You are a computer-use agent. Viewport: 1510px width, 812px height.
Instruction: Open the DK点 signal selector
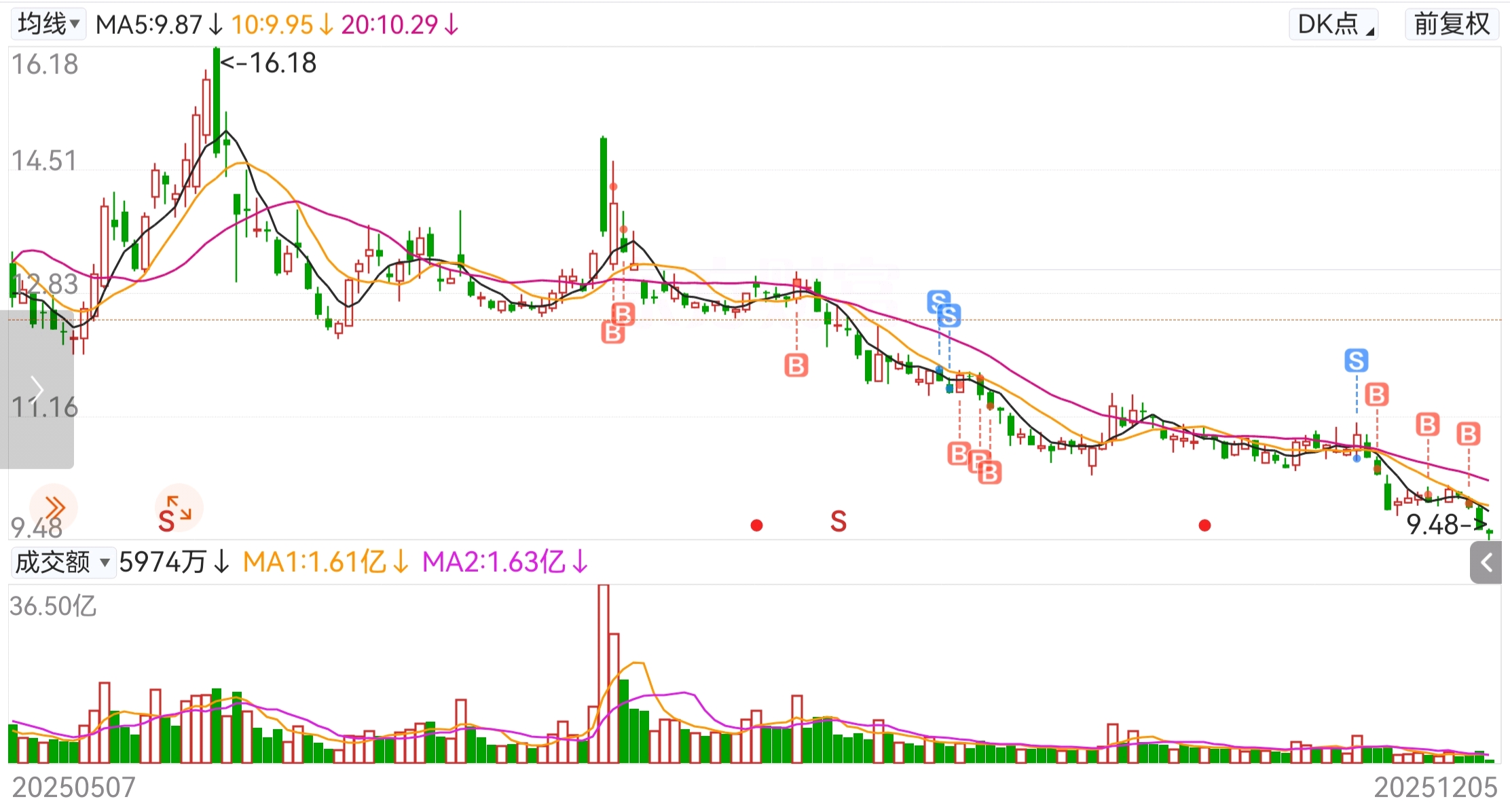pyautogui.click(x=1333, y=24)
